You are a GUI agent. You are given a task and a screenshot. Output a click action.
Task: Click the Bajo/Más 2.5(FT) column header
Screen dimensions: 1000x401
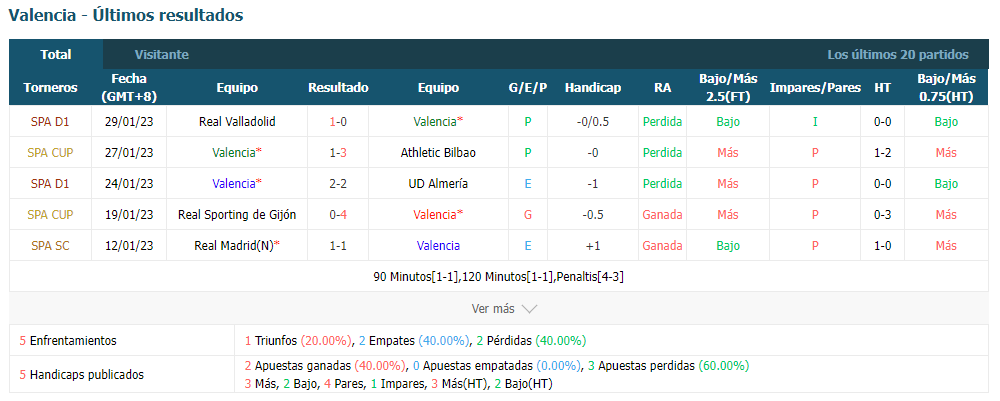tap(728, 88)
